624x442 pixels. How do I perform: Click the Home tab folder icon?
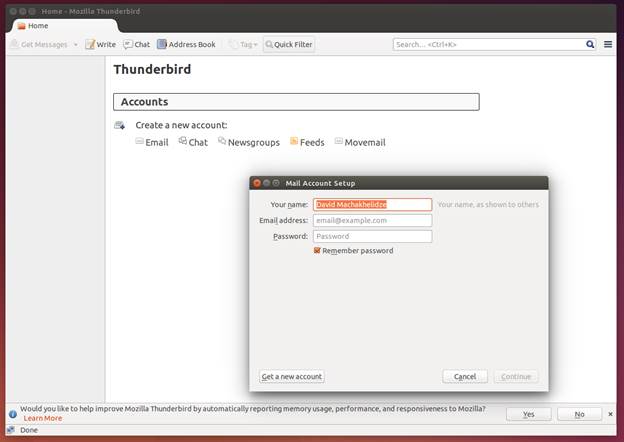(x=21, y=26)
